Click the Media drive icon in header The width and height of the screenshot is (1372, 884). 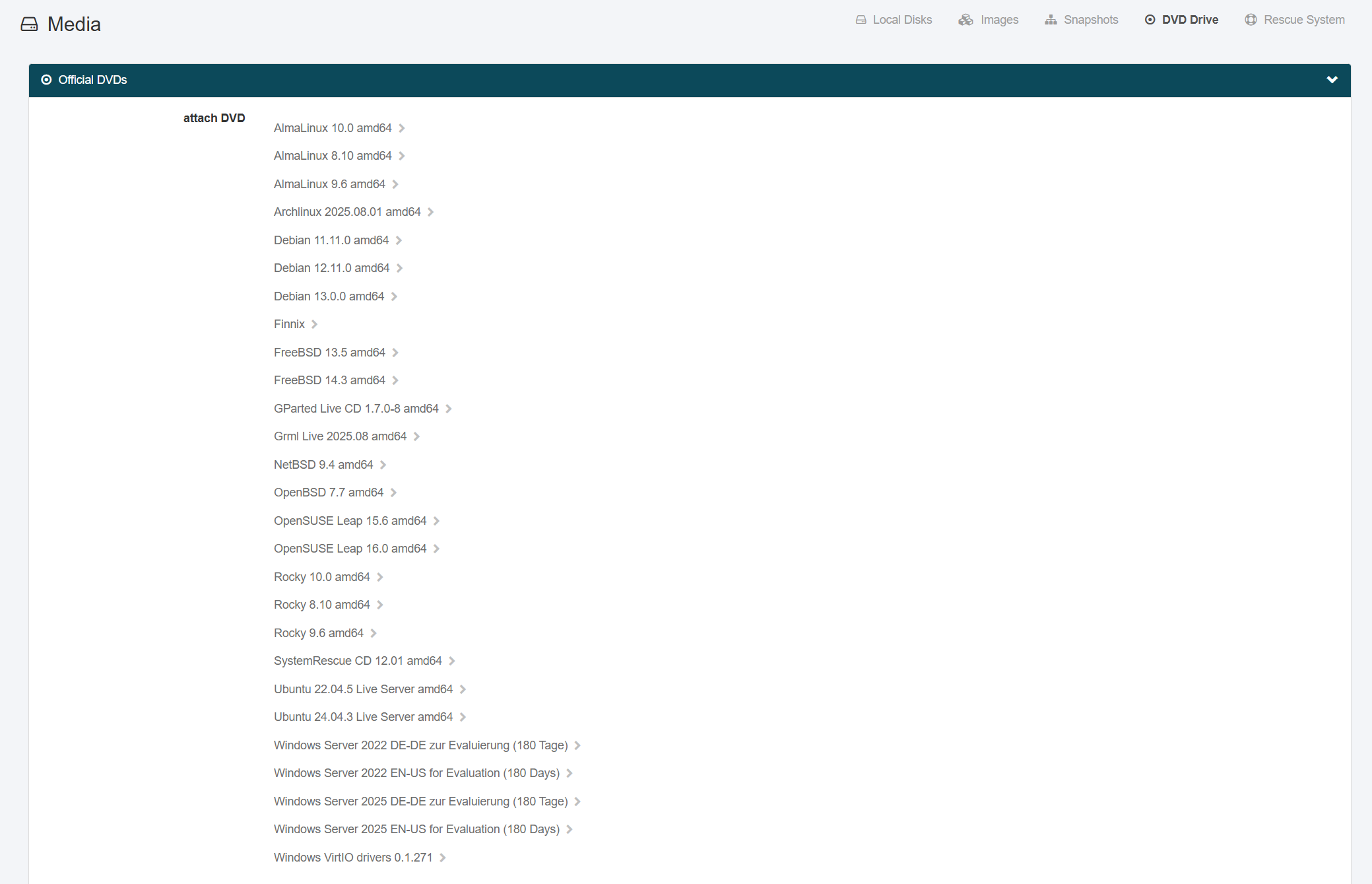(x=29, y=24)
